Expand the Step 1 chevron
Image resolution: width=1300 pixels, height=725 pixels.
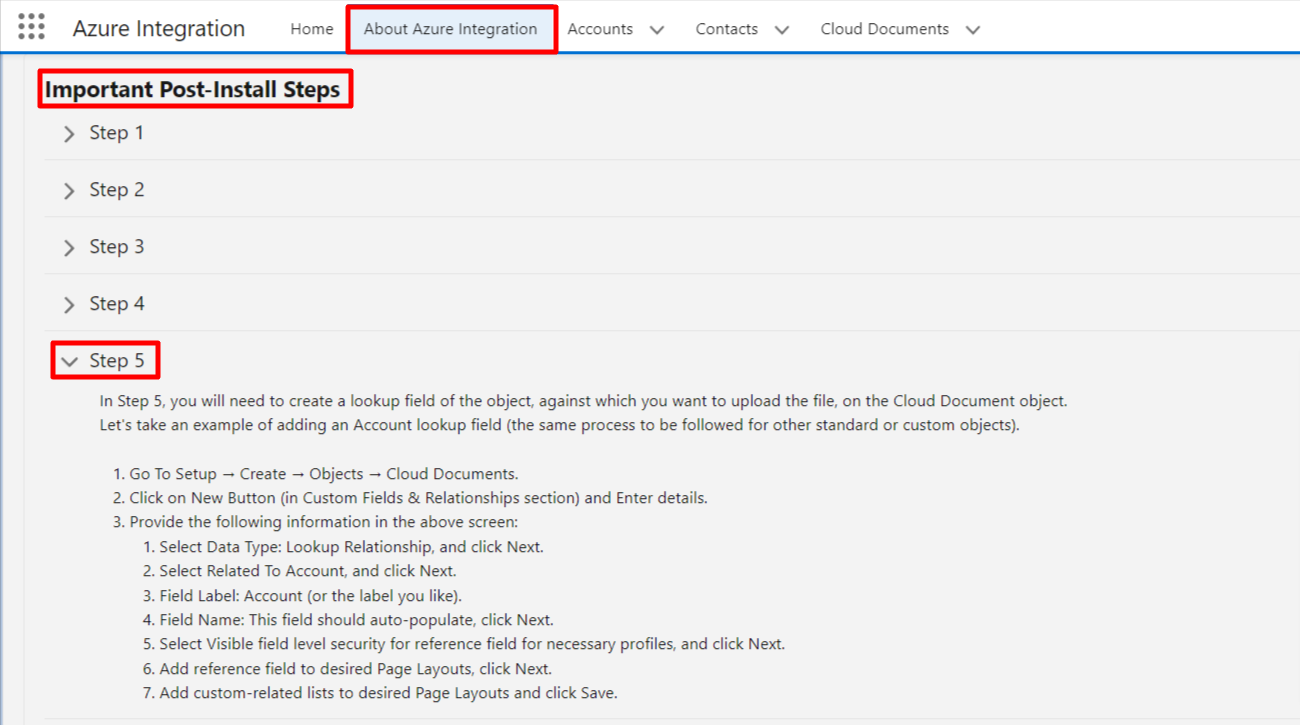pyautogui.click(x=69, y=134)
